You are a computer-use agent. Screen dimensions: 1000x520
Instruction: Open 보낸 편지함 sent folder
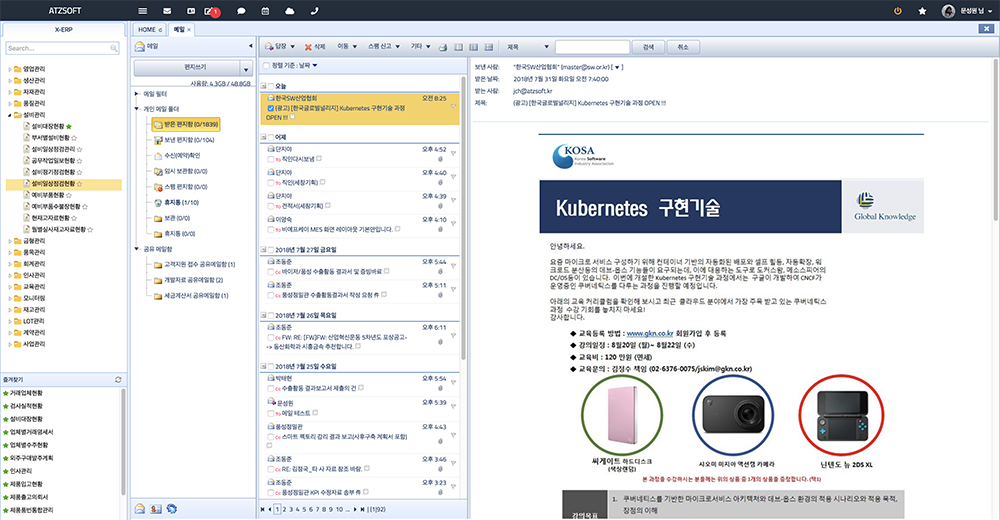coord(185,140)
